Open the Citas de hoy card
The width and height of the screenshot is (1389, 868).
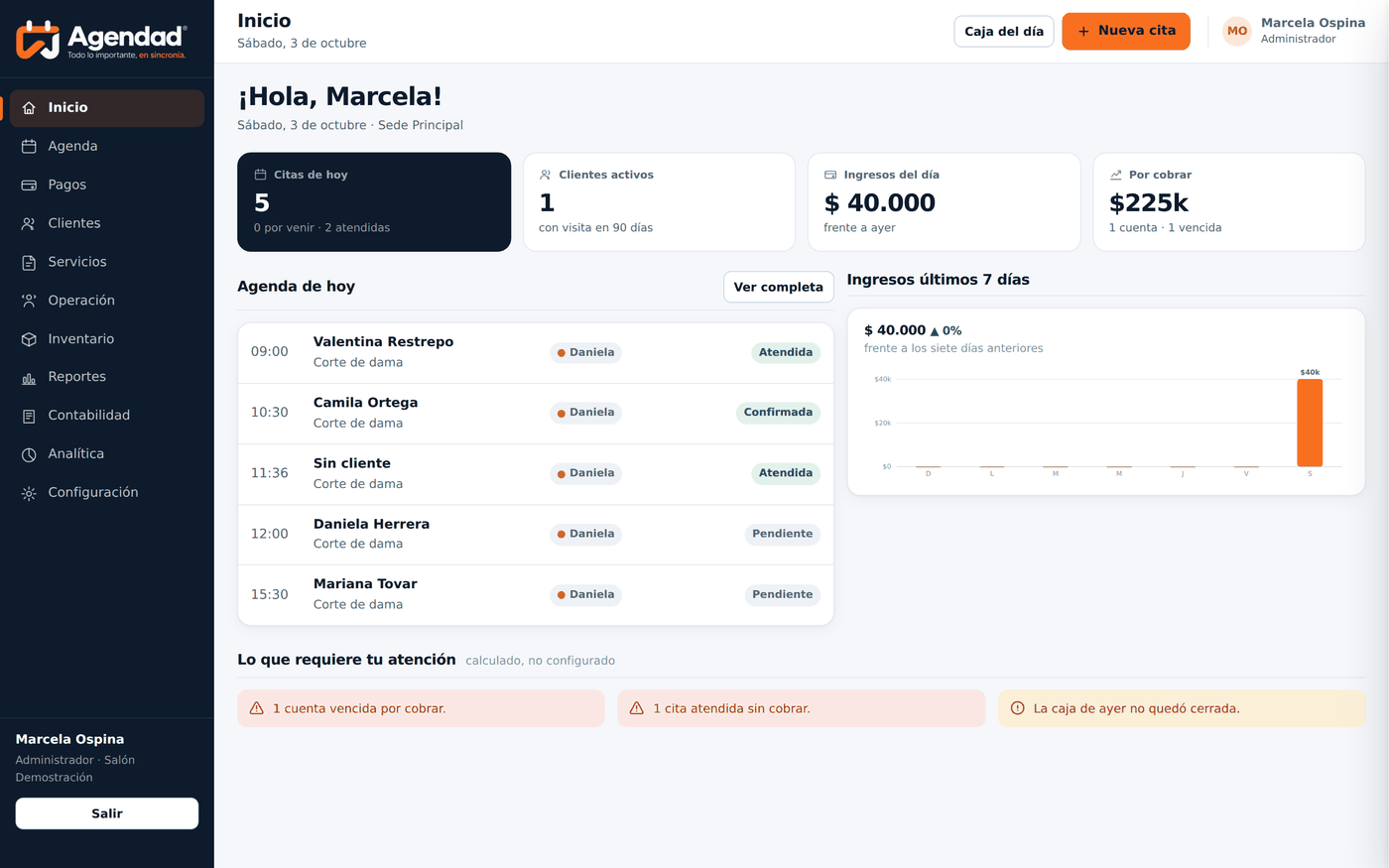point(374,202)
